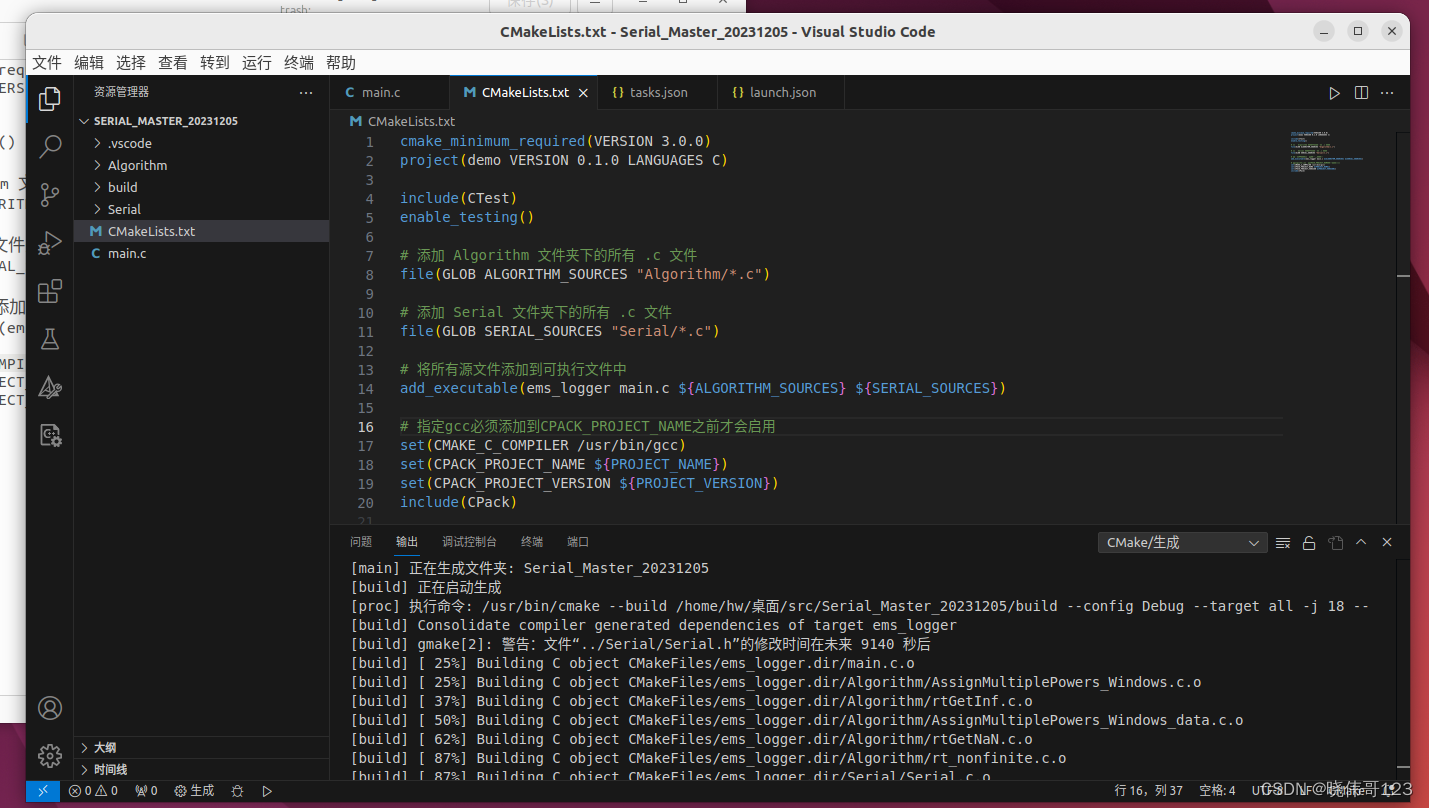Open Run and Debug view
Viewport: 1429px width, 808px height.
pos(50,243)
